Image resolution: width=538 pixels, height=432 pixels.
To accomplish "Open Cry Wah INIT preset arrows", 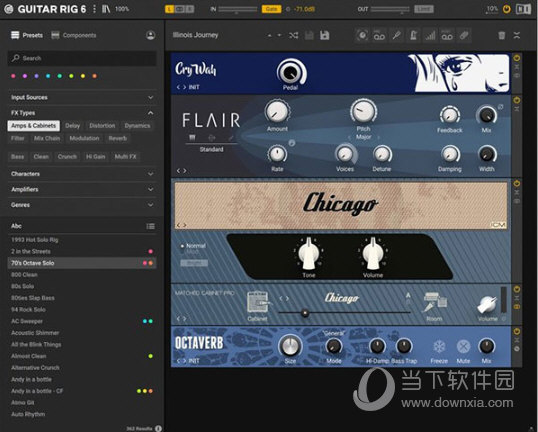I will tap(181, 87).
